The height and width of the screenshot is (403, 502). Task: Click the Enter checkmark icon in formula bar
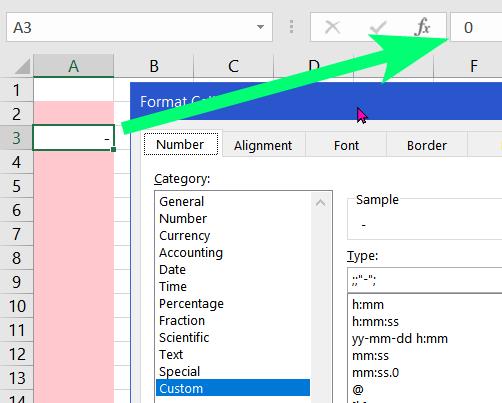point(378,27)
